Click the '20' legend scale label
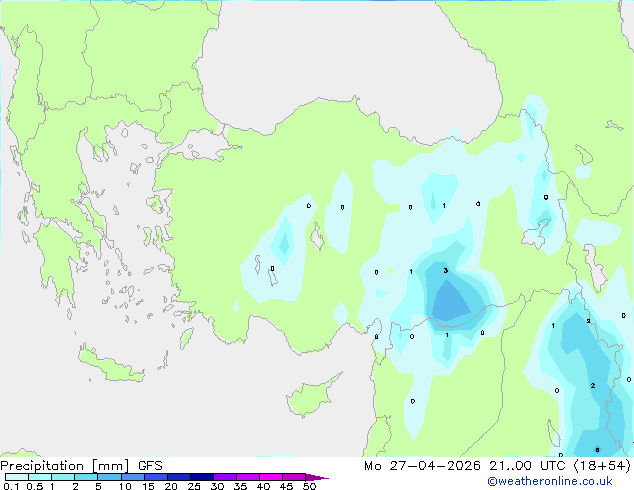The image size is (634, 490). [x=171, y=486]
